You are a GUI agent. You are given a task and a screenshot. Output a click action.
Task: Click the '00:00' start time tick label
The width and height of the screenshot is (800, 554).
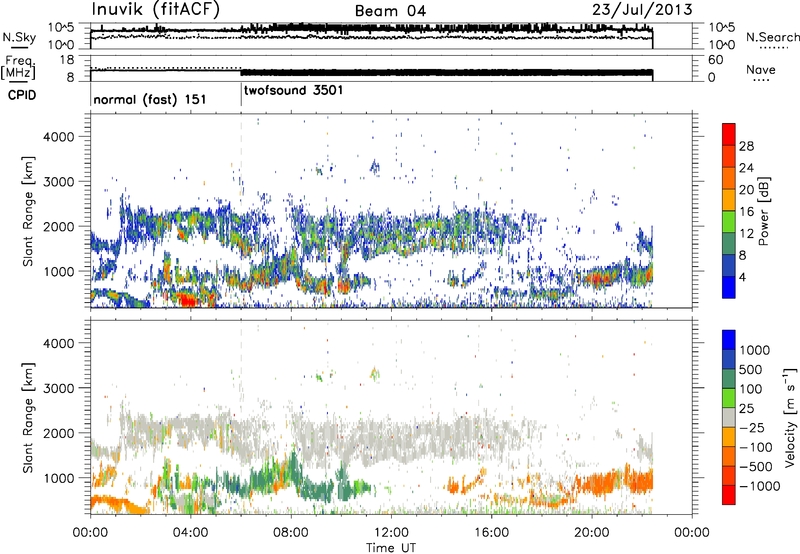(x=90, y=533)
